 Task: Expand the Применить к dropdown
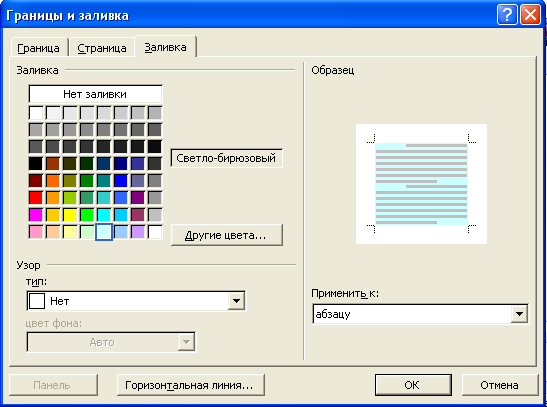519,314
